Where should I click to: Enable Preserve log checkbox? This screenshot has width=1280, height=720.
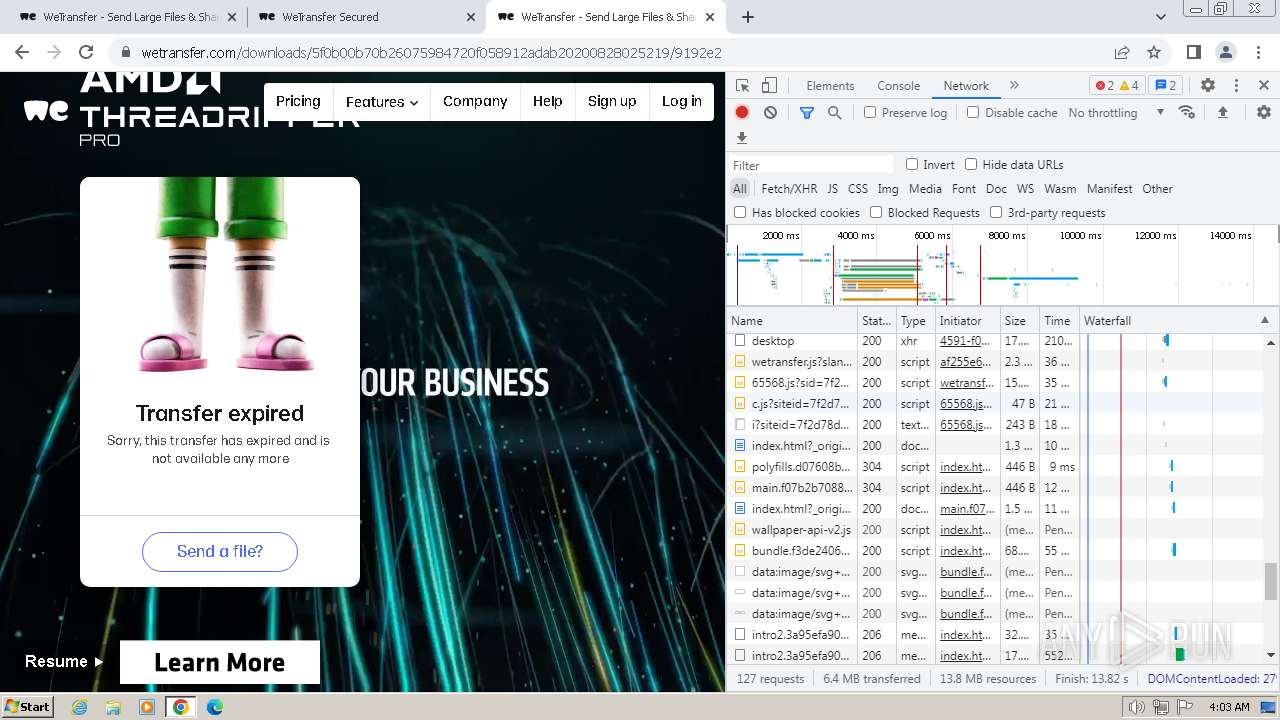pos(870,112)
